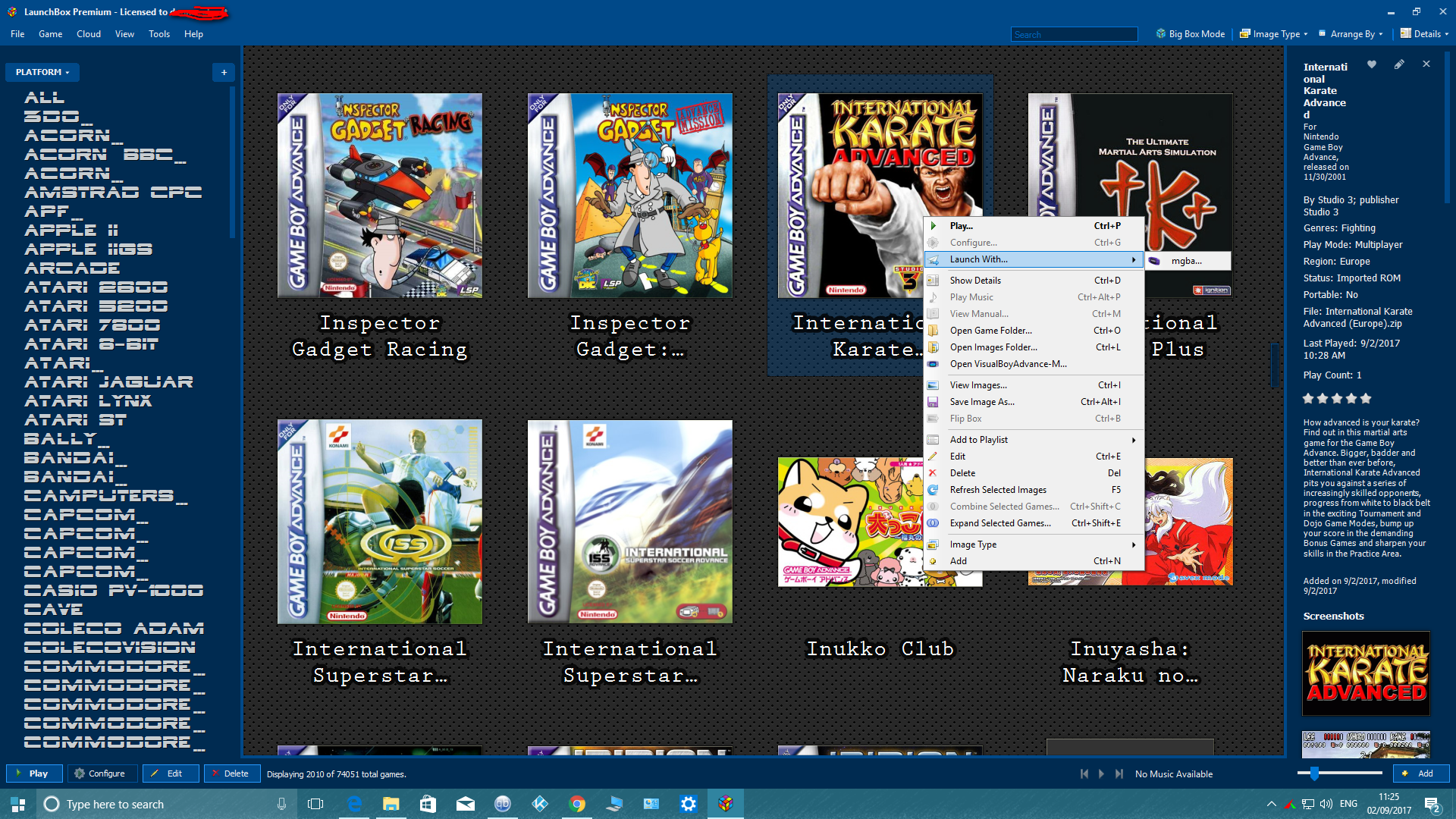Open the International Karate Advanced screenshot thumbnail
The height and width of the screenshot is (819, 1456).
coord(1367,673)
